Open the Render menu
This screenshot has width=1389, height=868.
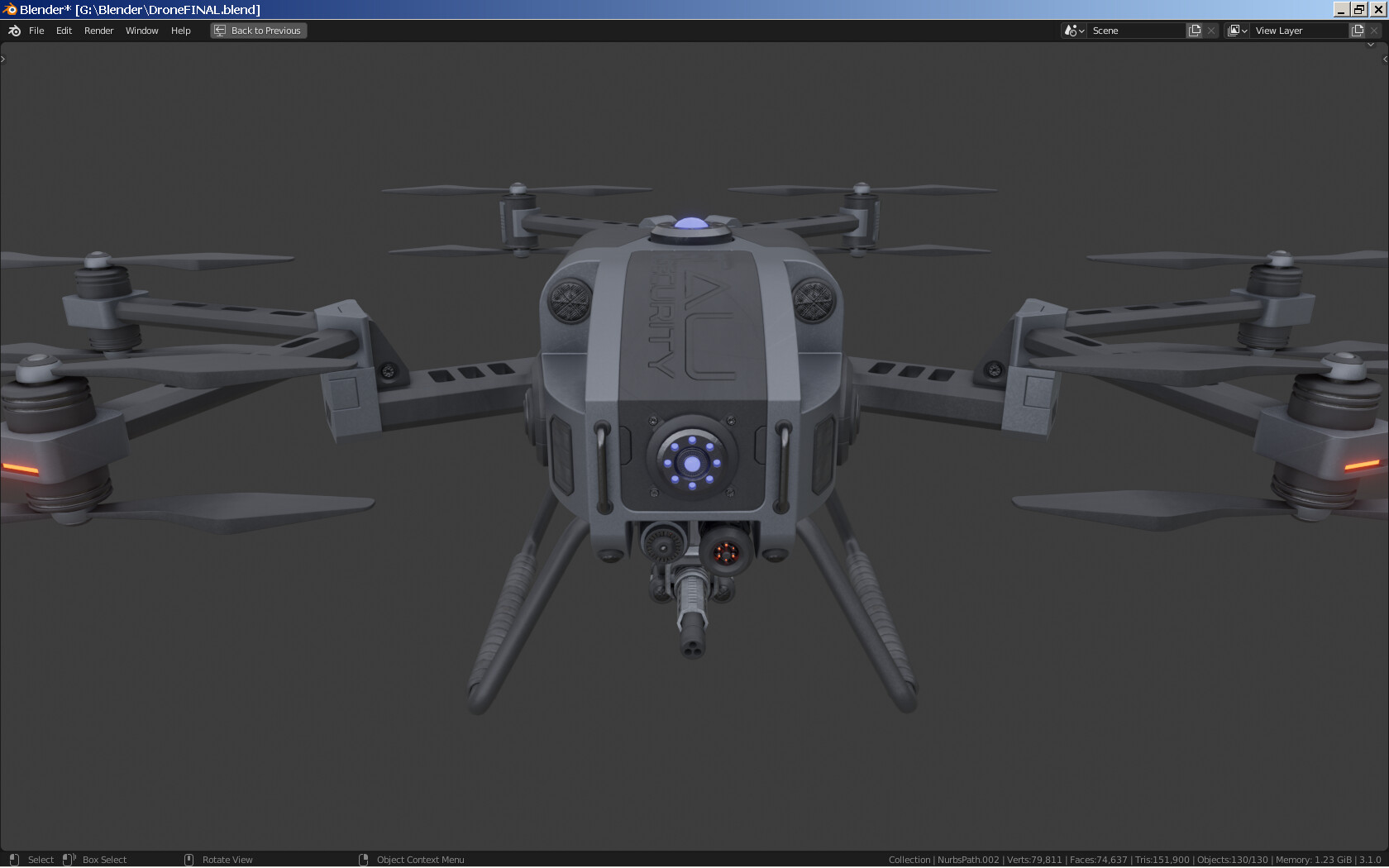98,30
